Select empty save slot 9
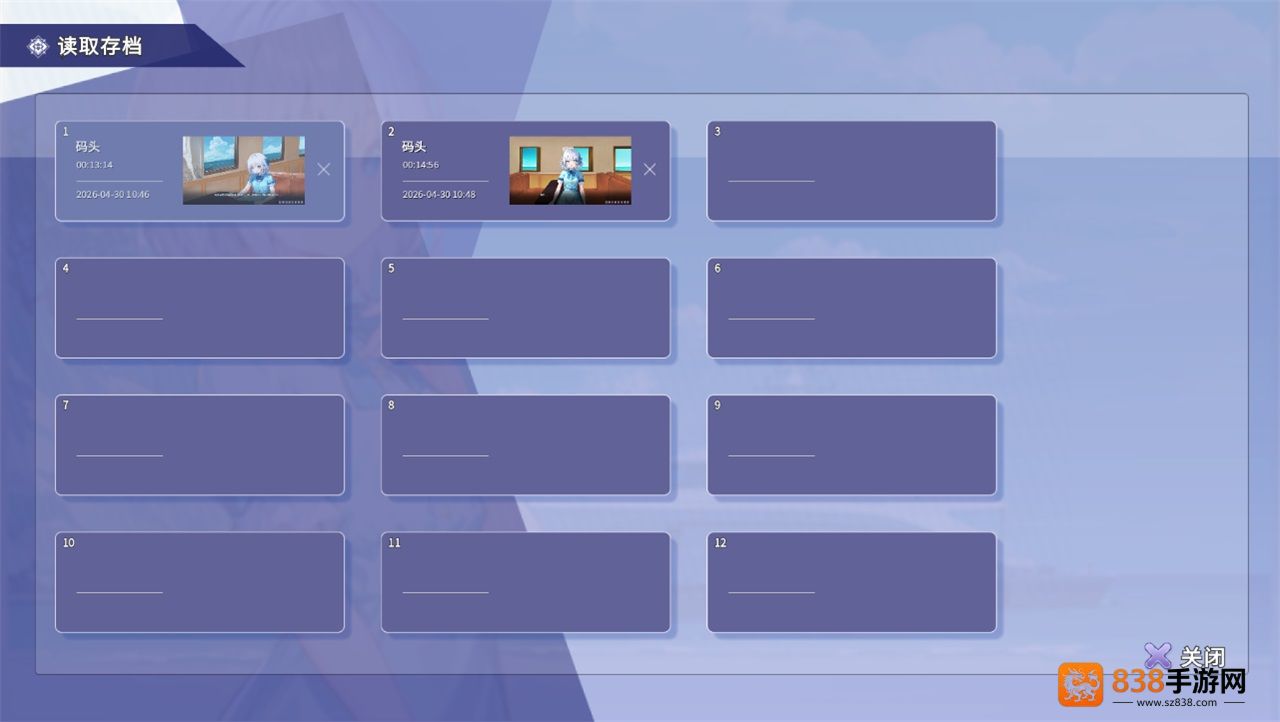 point(851,445)
